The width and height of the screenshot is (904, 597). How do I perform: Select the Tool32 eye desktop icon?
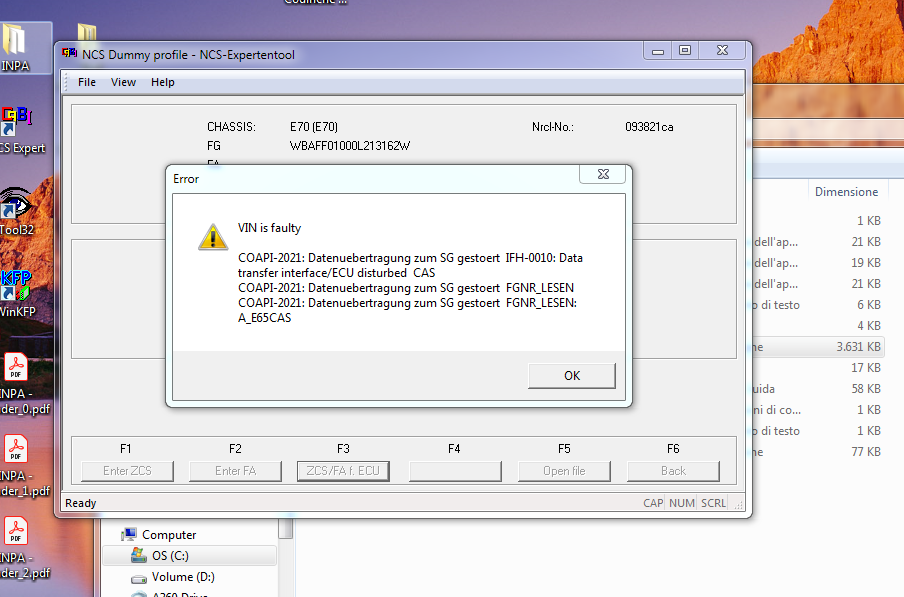click(16, 211)
